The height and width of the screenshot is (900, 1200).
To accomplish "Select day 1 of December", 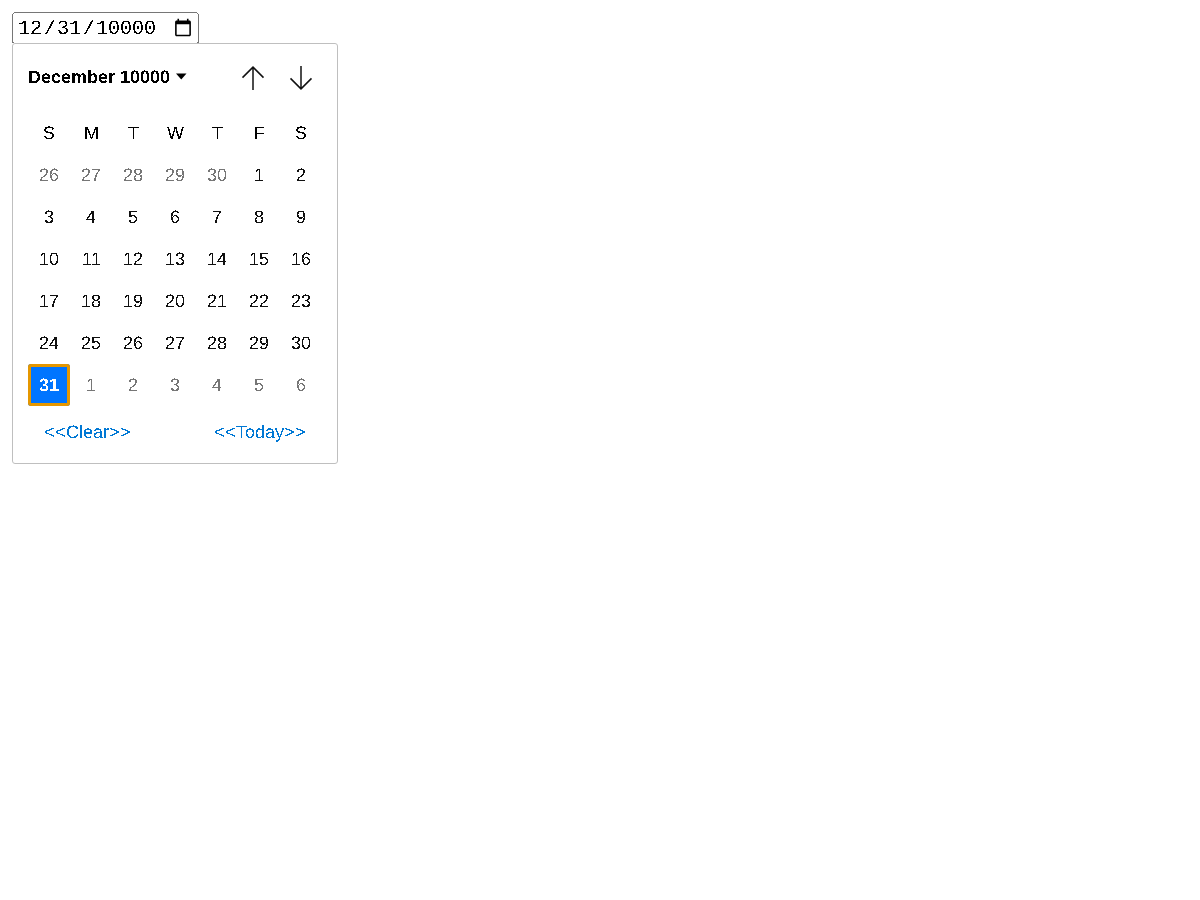I will pyautogui.click(x=259, y=175).
